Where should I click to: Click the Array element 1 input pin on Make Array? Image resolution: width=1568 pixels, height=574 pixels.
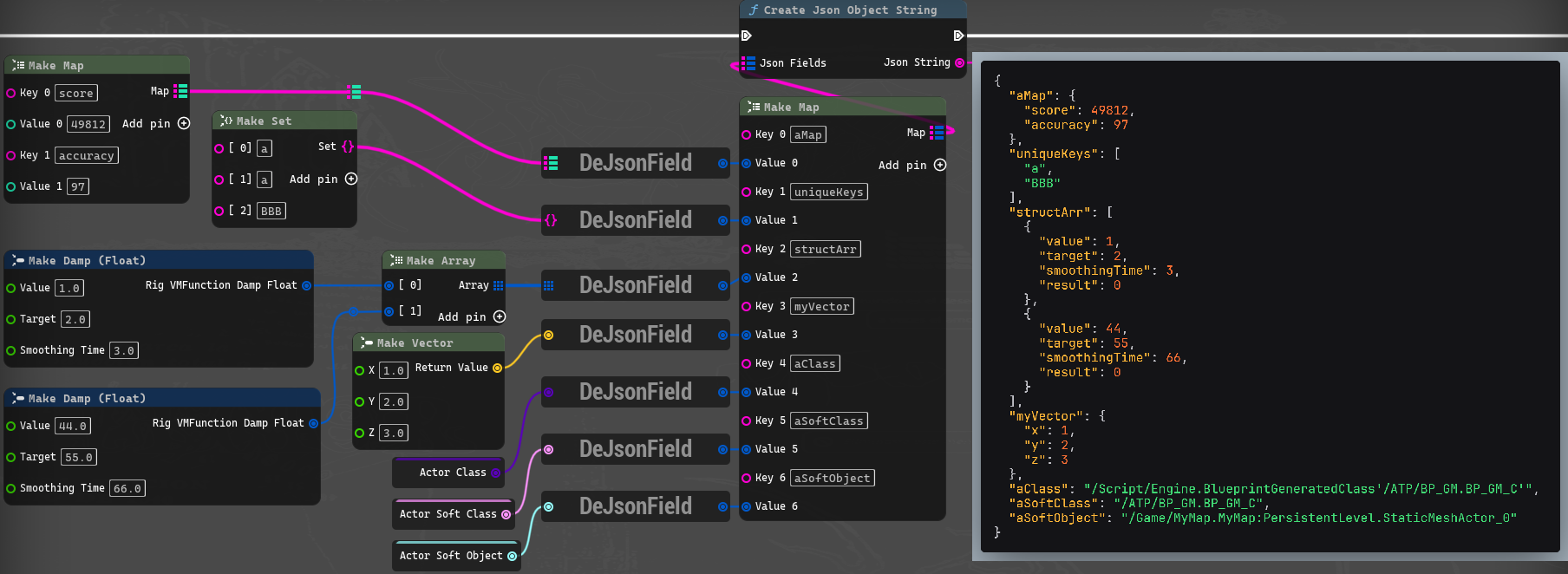(x=389, y=311)
